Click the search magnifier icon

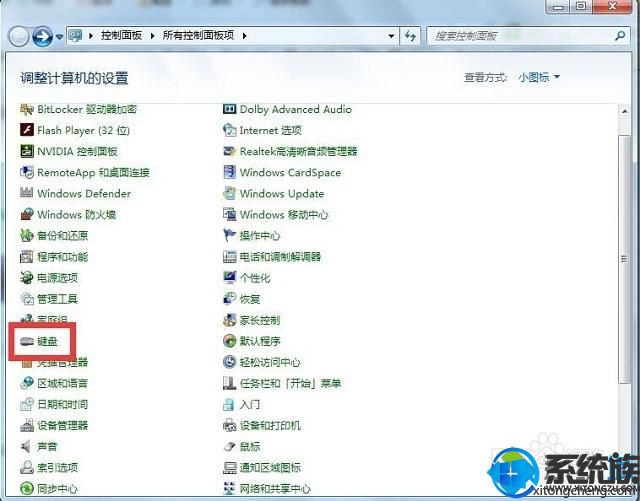(x=620, y=36)
